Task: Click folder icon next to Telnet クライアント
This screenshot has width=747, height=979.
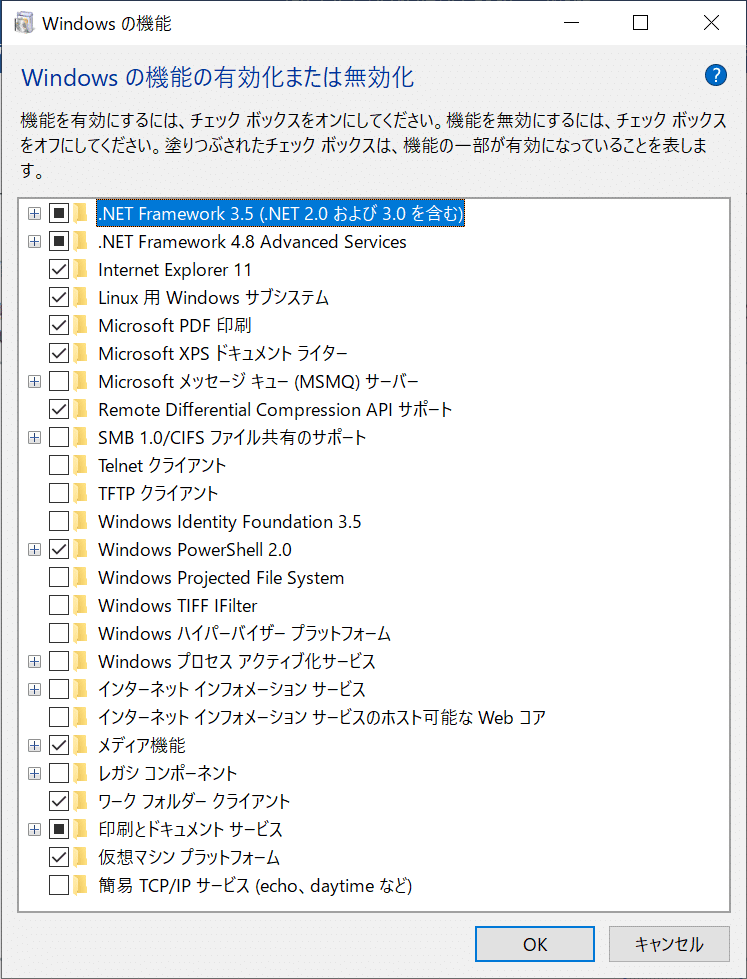Action: [x=80, y=465]
